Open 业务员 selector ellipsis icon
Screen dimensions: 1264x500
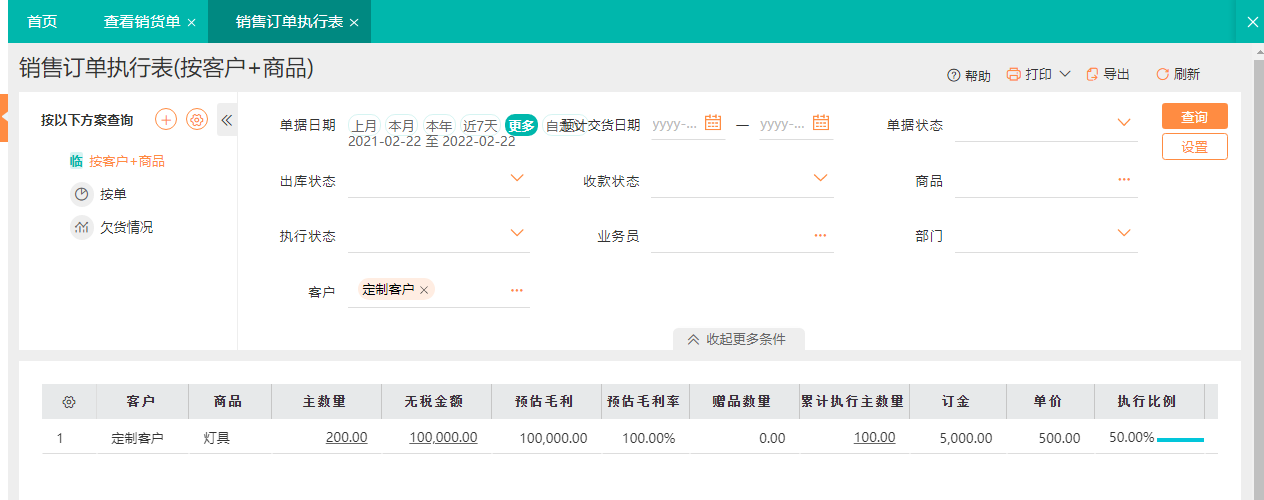820,235
